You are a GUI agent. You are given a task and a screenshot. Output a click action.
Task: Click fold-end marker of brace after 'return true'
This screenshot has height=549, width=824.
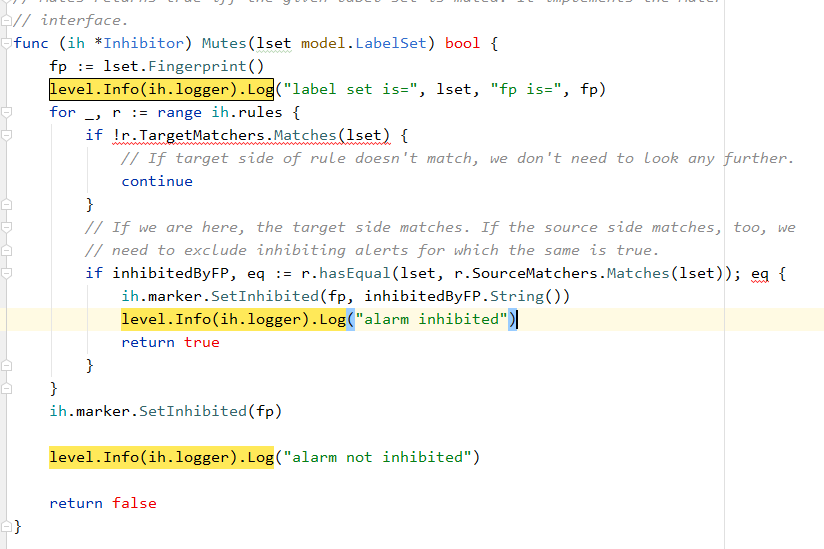click(6, 365)
